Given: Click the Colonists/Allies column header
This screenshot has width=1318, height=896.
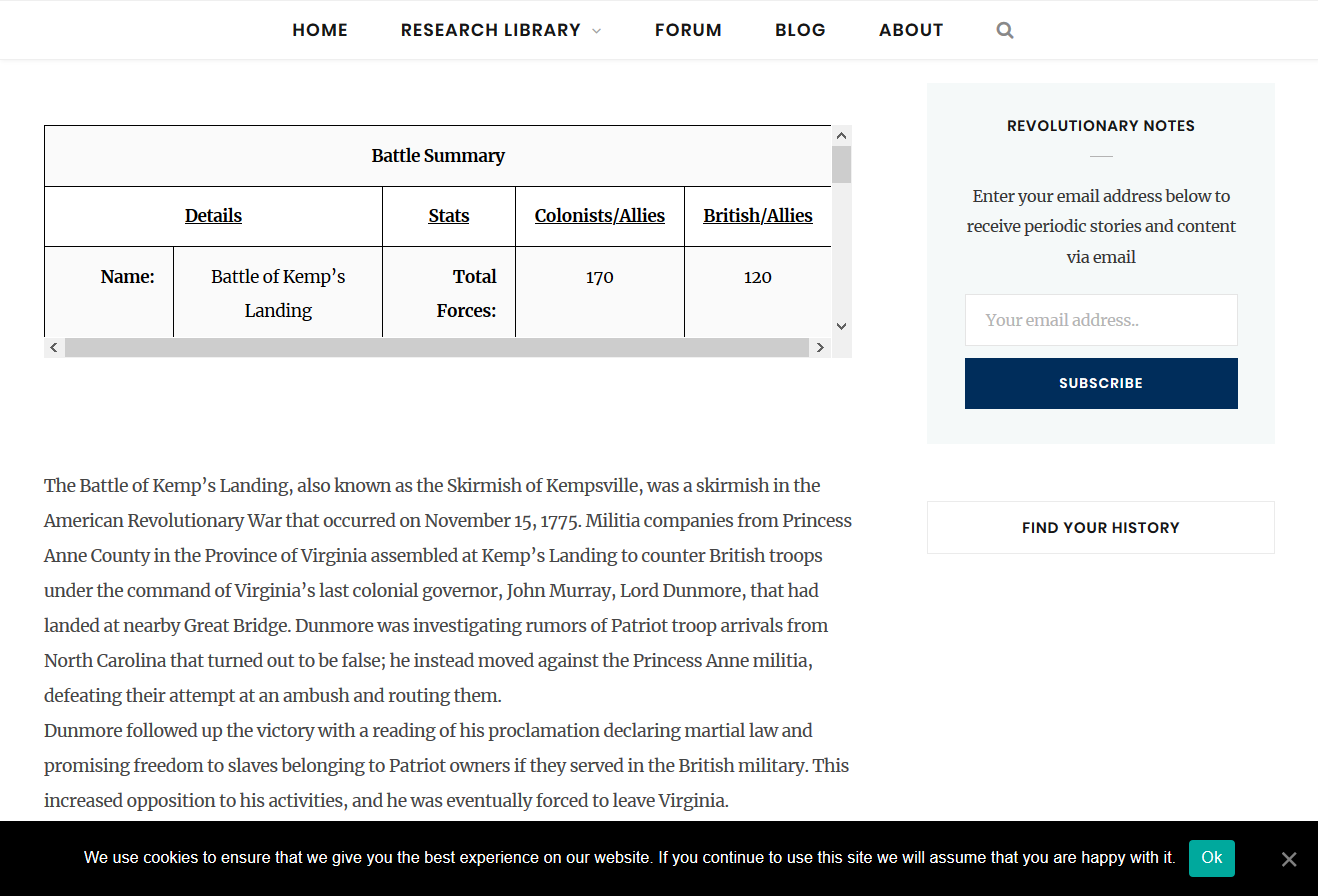Looking at the screenshot, I should click(x=600, y=216).
